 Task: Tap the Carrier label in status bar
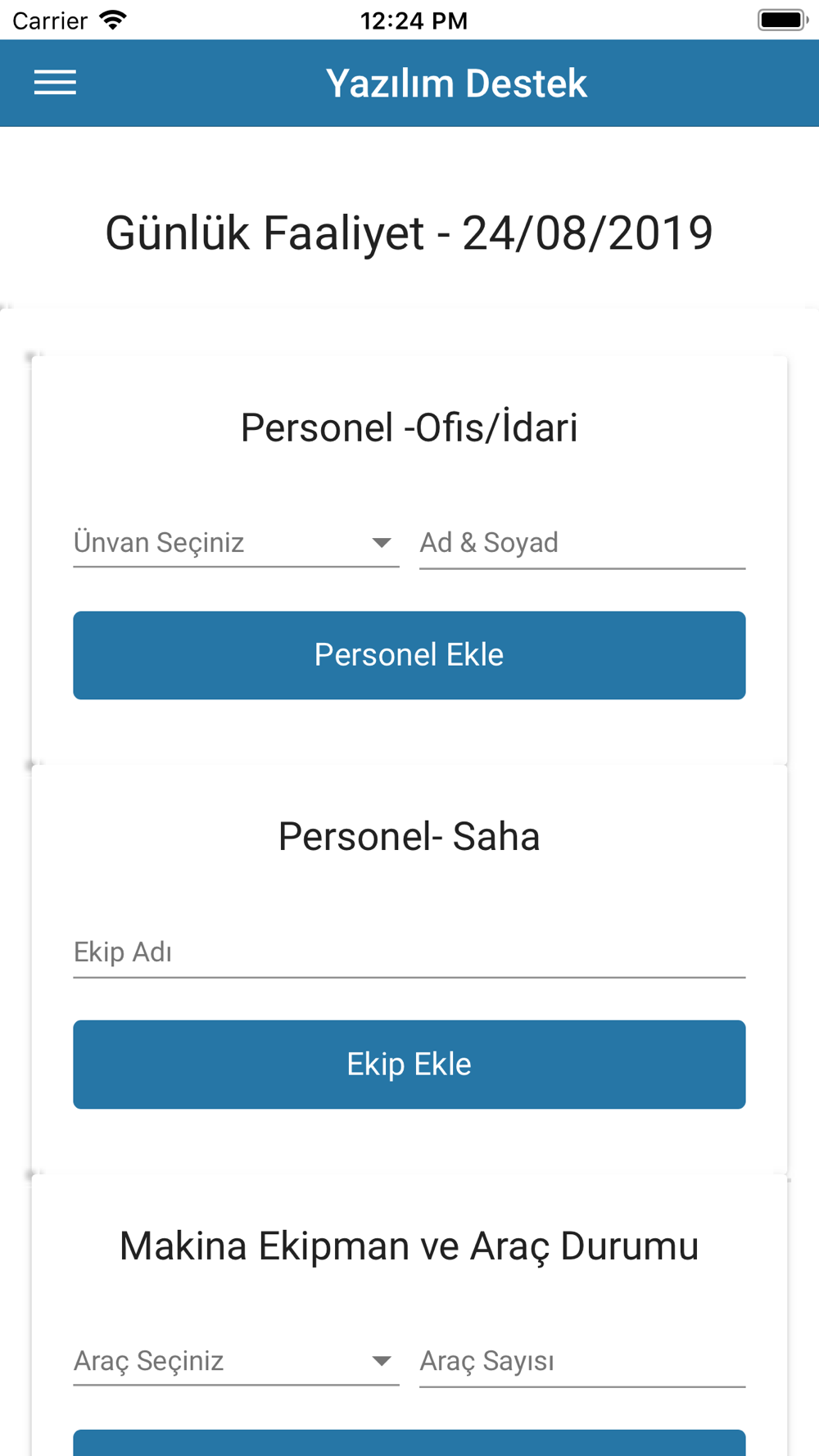[x=50, y=20]
